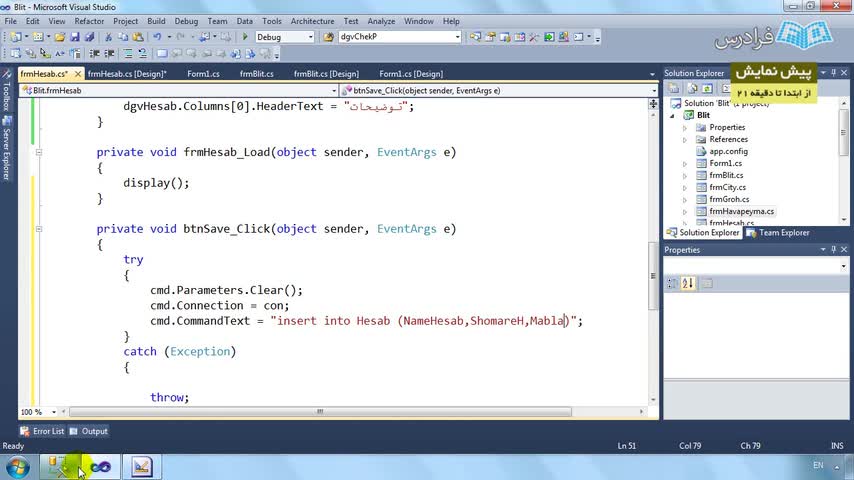Open the dgvChekP find combo box
The height and width of the screenshot is (480, 854).
[457, 37]
